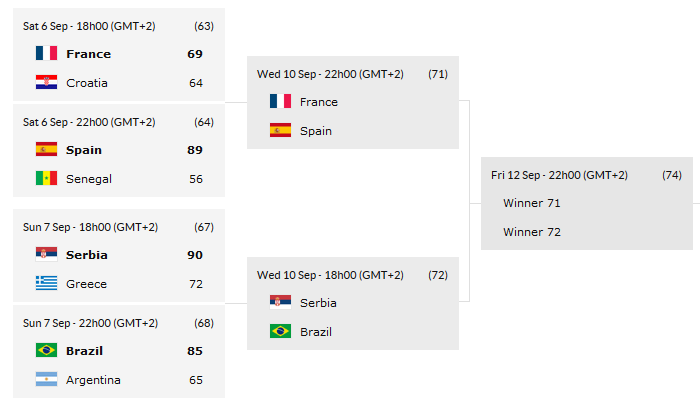Click Spain flag in semifinal 71
The width and height of the screenshot is (700, 407).
pyautogui.click(x=280, y=131)
